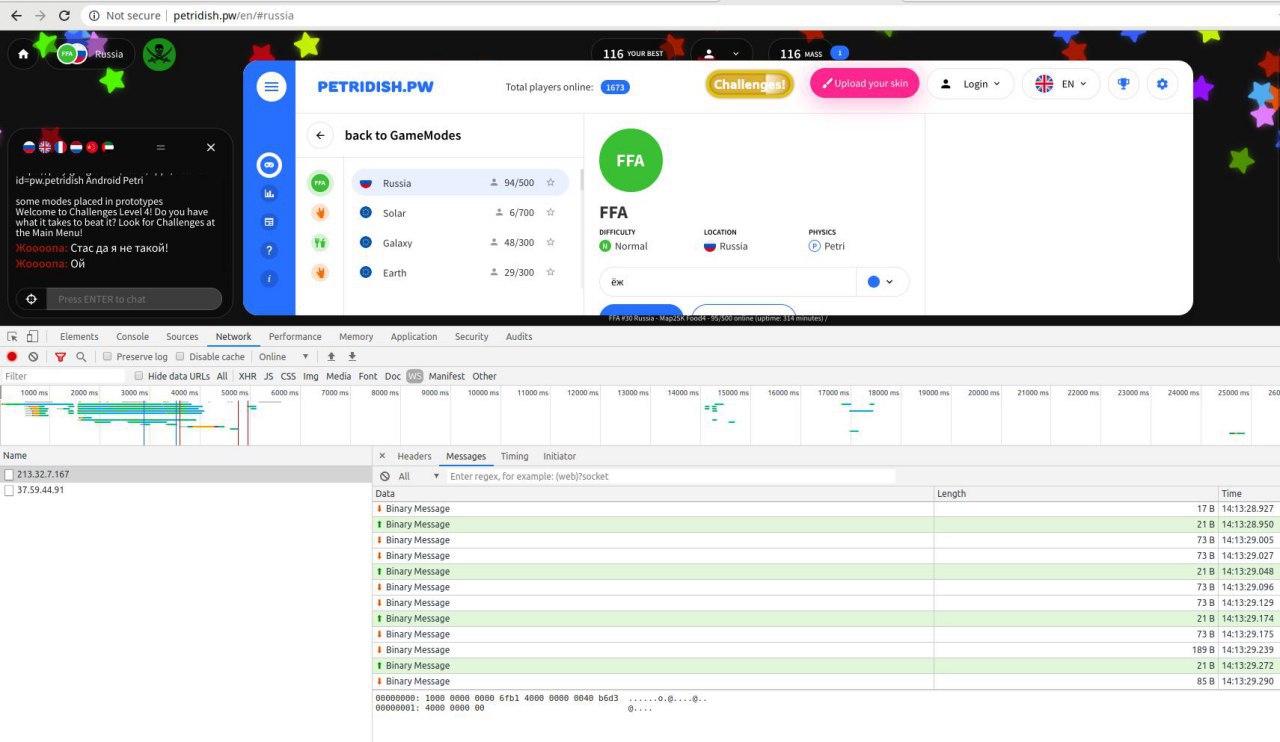Click the home icon in game header
This screenshot has width=1280, height=742.
pyautogui.click(x=23, y=54)
